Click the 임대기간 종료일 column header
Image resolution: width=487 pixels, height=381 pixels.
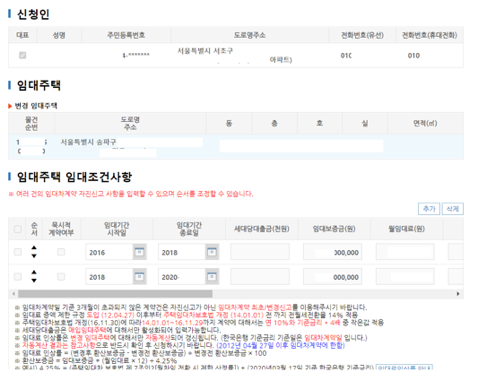point(189,229)
